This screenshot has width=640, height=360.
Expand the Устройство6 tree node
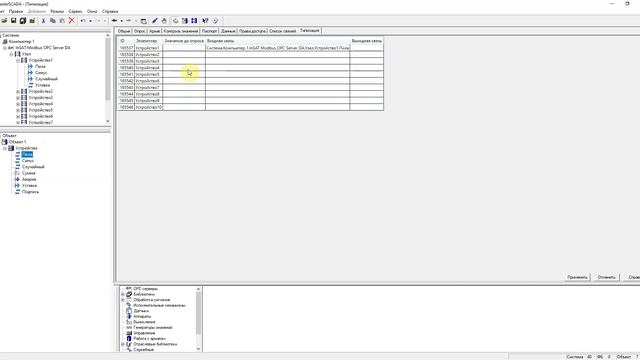(18, 116)
